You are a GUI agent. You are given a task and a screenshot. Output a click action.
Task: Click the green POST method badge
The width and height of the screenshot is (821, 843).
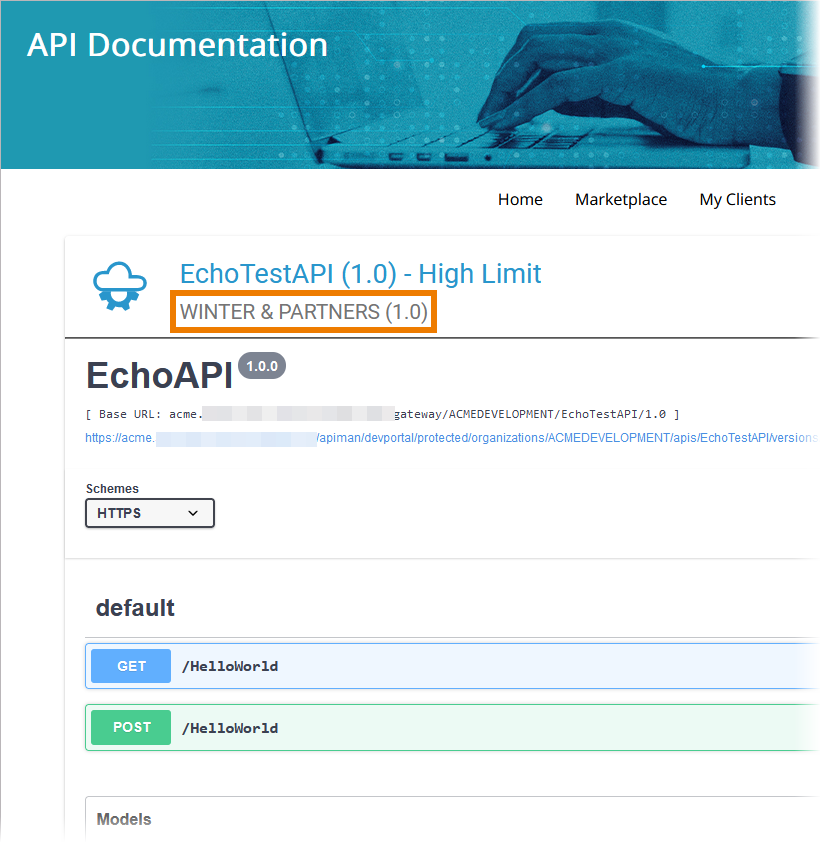click(130, 727)
